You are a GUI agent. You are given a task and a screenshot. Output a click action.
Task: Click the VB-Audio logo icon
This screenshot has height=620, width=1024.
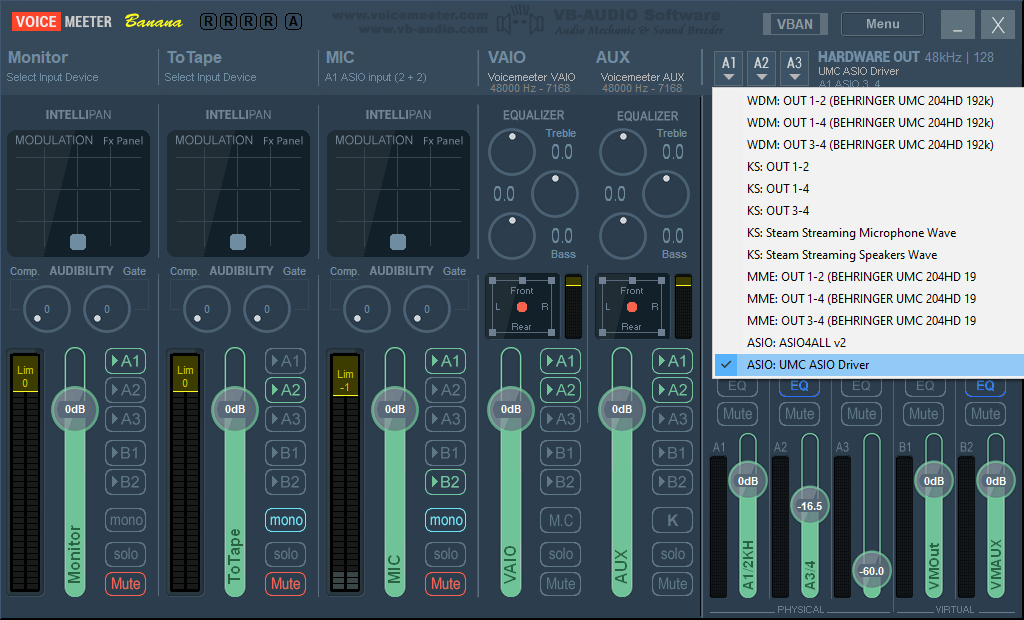(520, 23)
